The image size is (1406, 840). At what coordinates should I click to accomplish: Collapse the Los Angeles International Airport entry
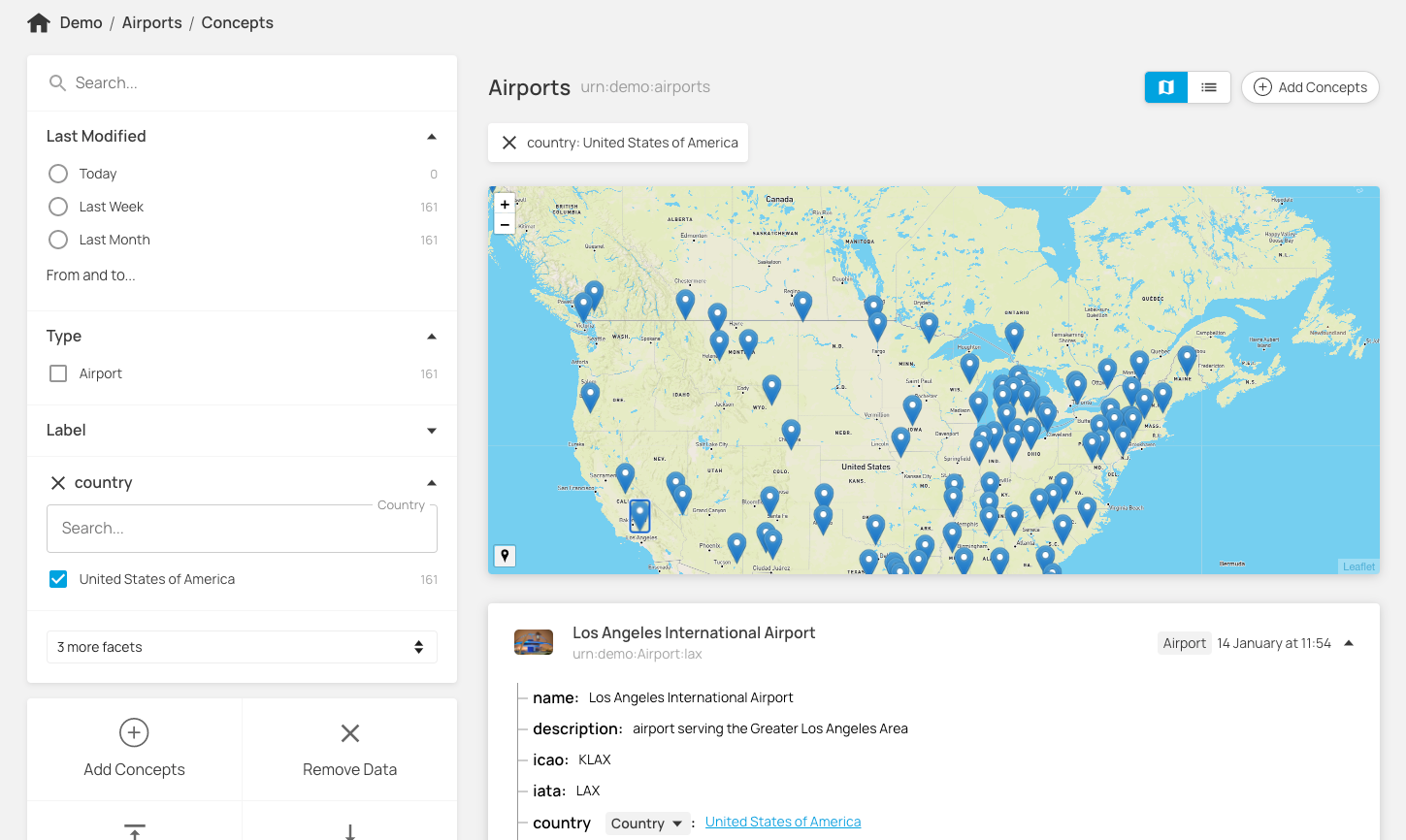click(x=1349, y=643)
